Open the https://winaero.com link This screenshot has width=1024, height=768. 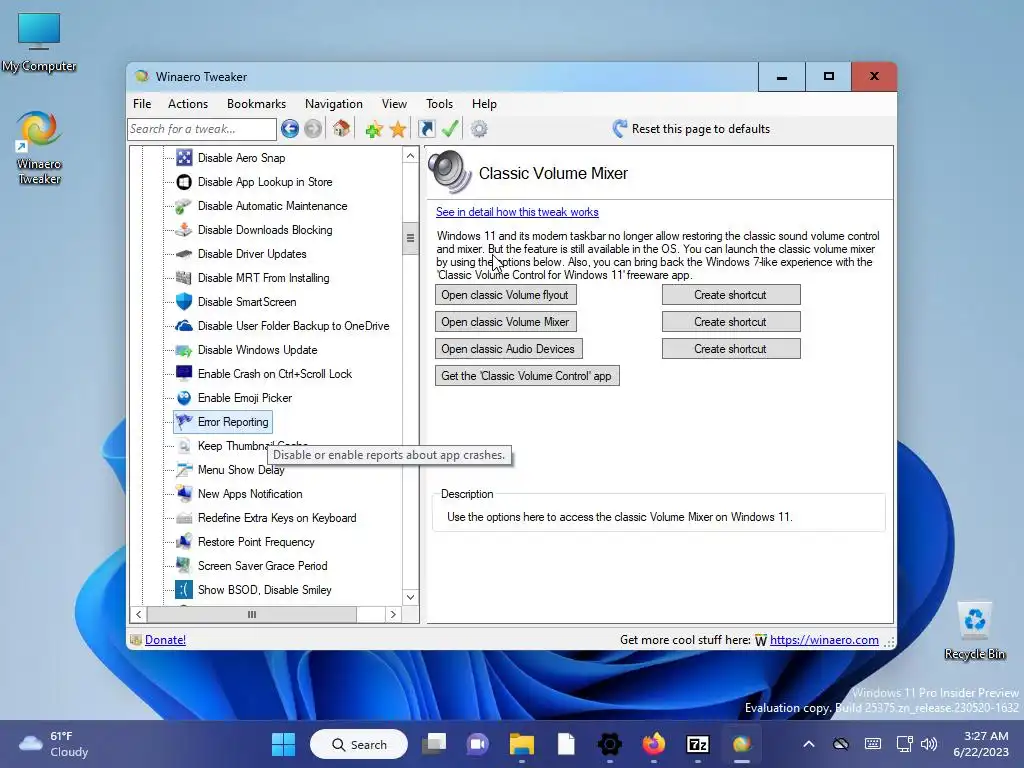tap(824, 640)
